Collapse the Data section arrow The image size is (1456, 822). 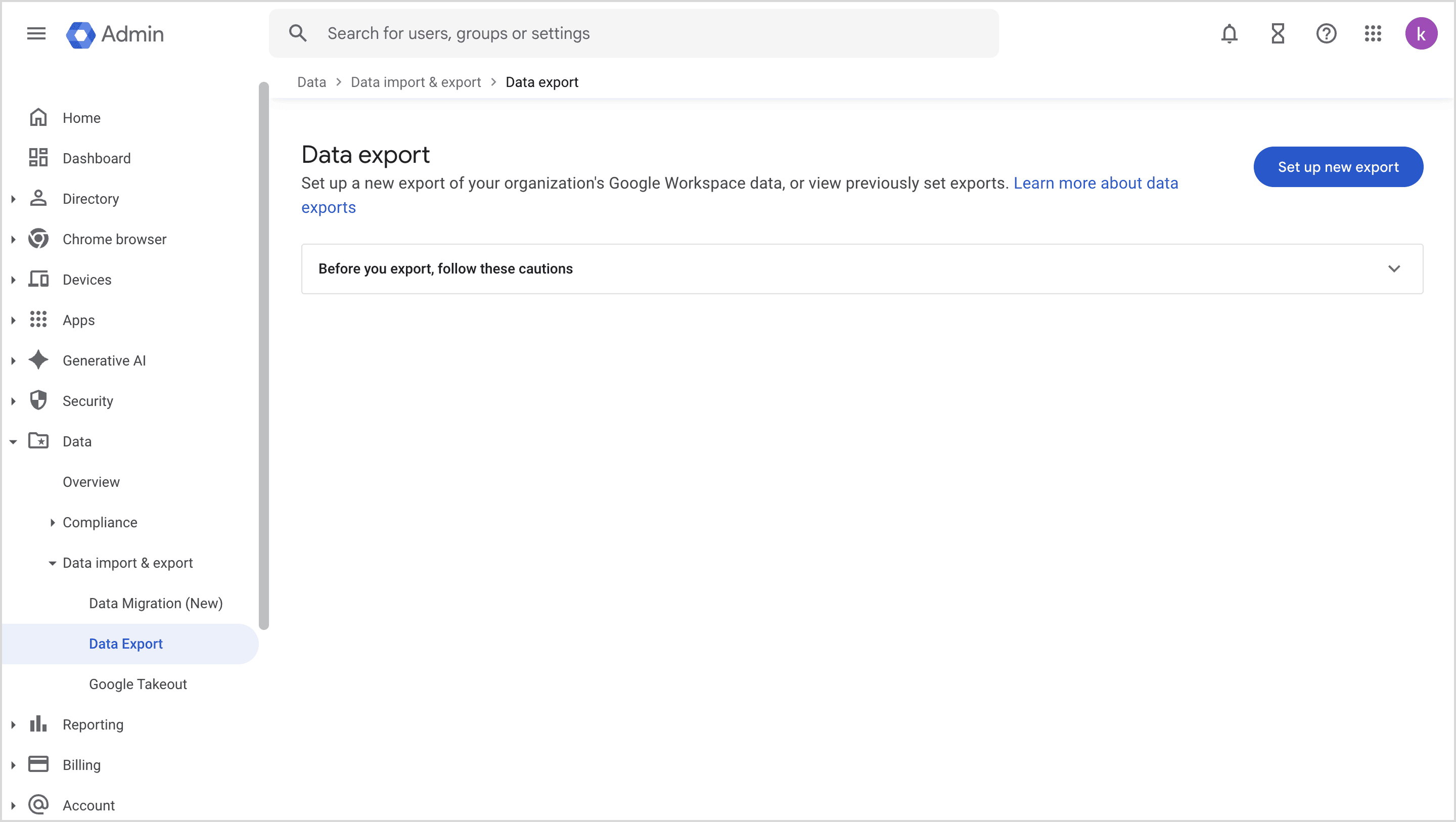pyautogui.click(x=13, y=441)
